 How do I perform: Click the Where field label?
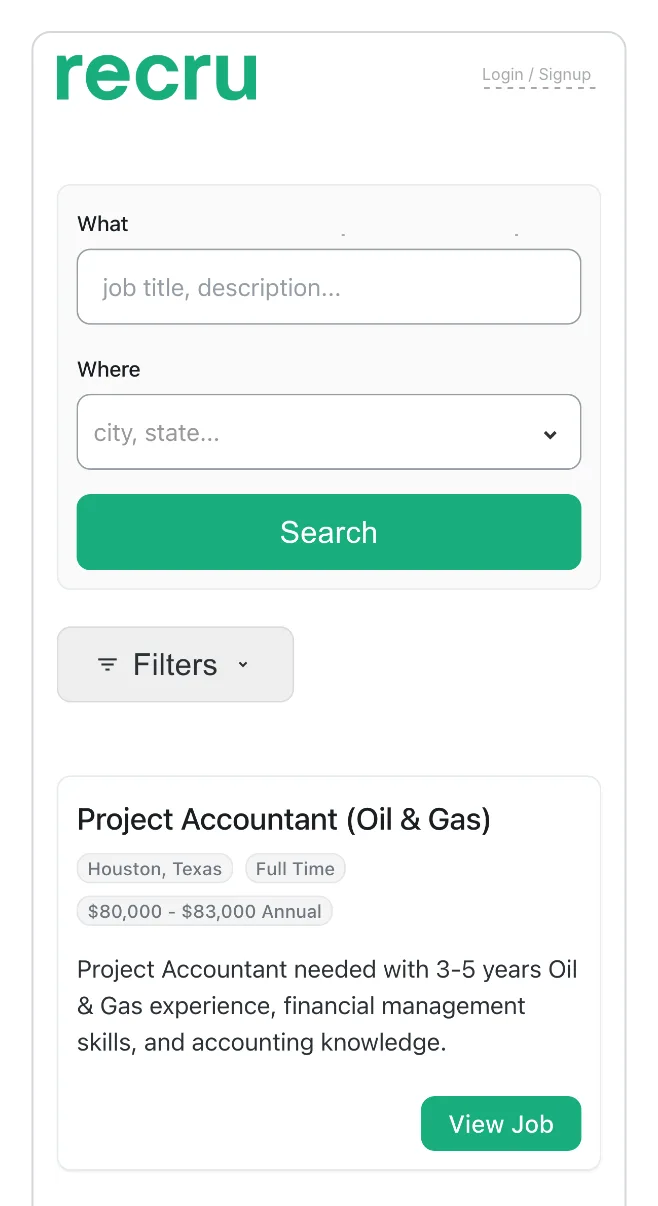click(x=108, y=369)
